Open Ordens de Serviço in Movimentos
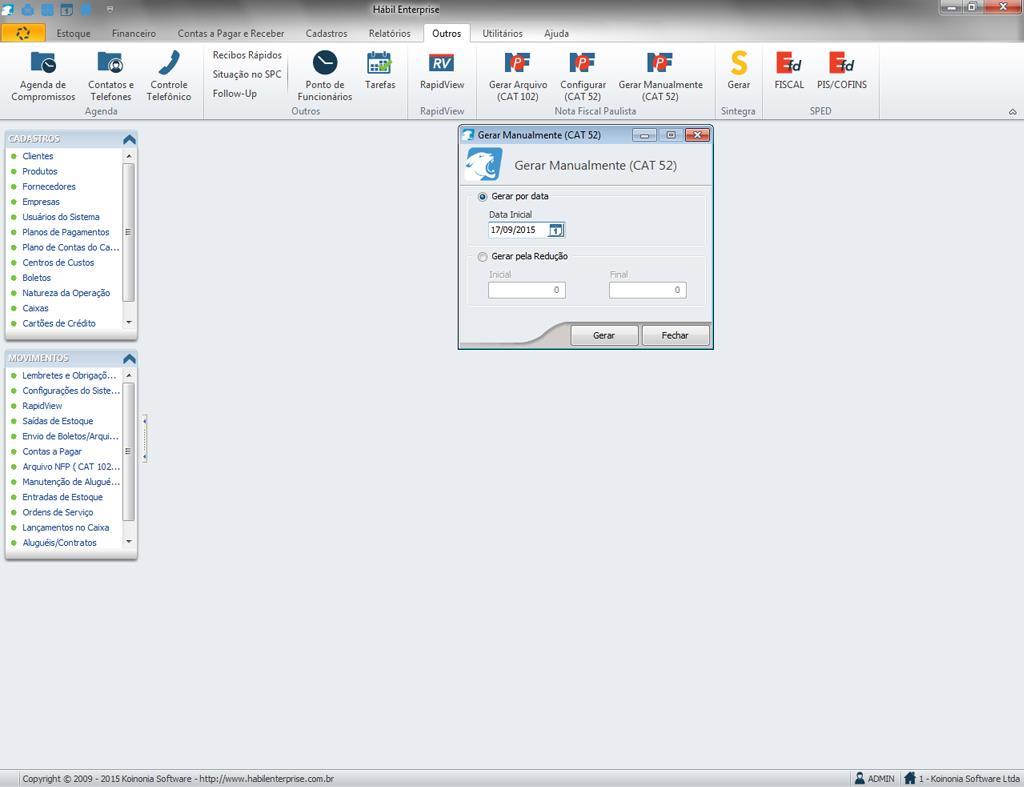This screenshot has height=787, width=1024. [x=57, y=512]
